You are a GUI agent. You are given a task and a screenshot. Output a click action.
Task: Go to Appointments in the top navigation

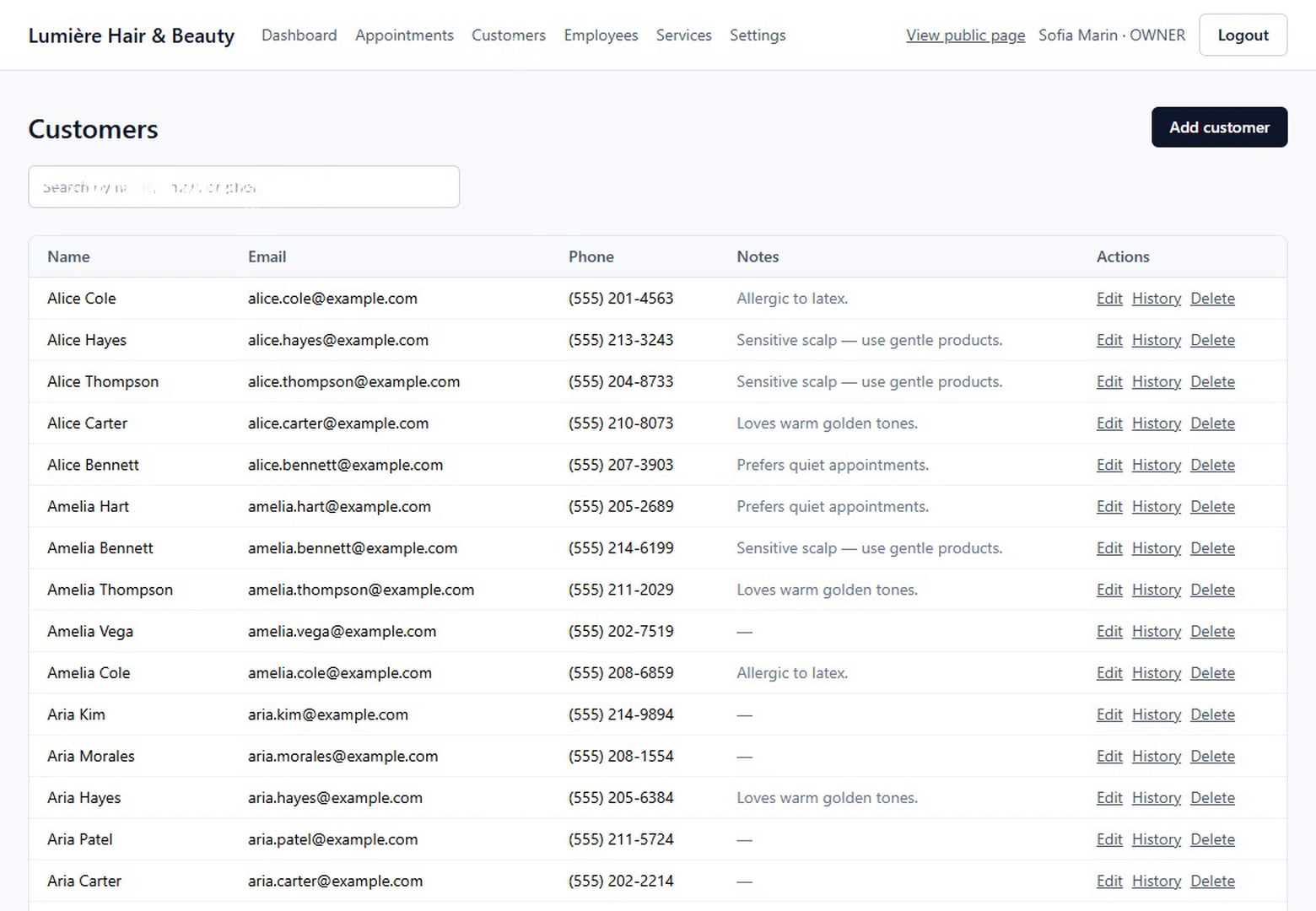404,35
